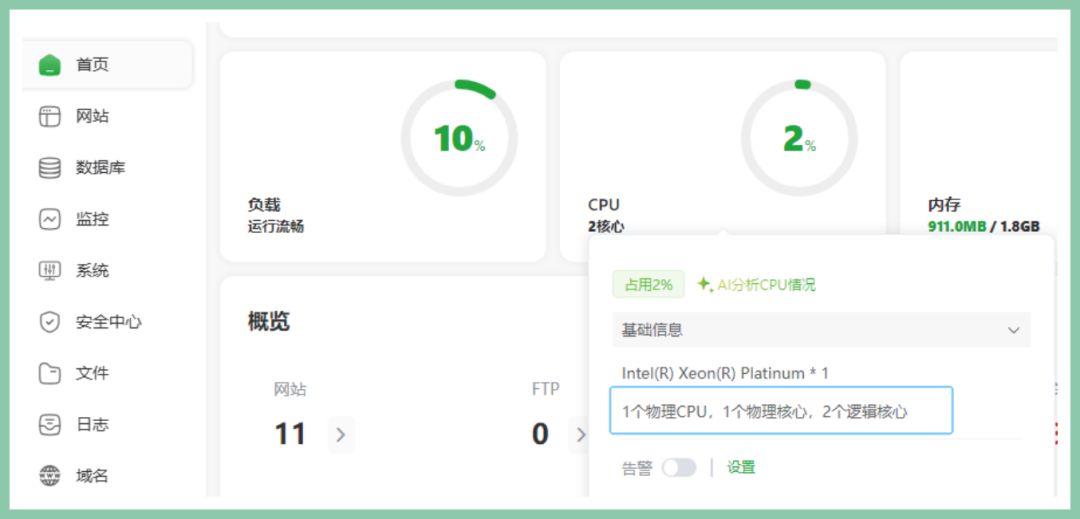Click the website window icon in sidebar
Image resolution: width=1080 pixels, height=519 pixels.
pyautogui.click(x=50, y=116)
